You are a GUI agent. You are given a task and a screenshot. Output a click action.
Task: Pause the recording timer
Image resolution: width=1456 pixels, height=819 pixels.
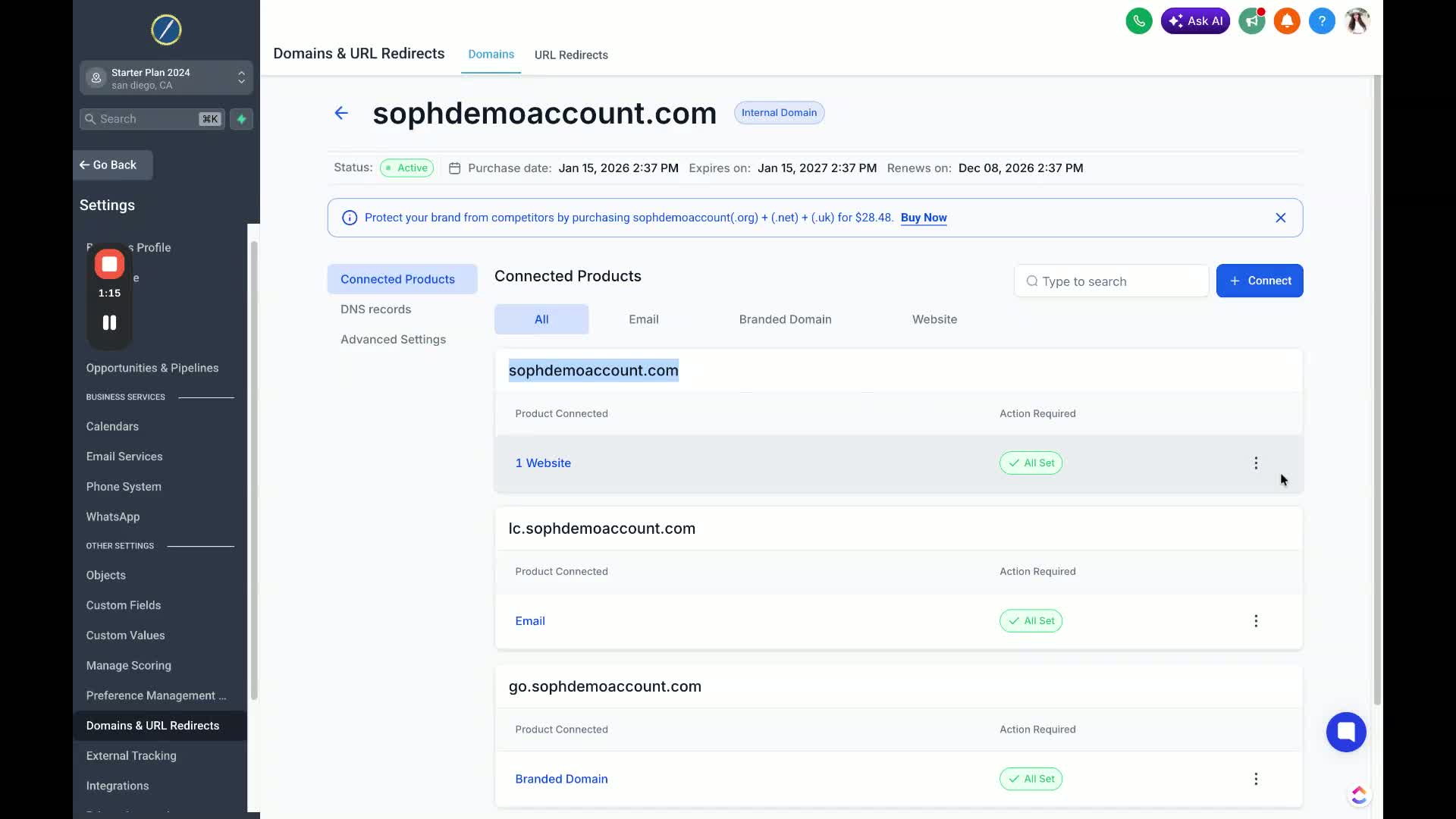click(109, 323)
